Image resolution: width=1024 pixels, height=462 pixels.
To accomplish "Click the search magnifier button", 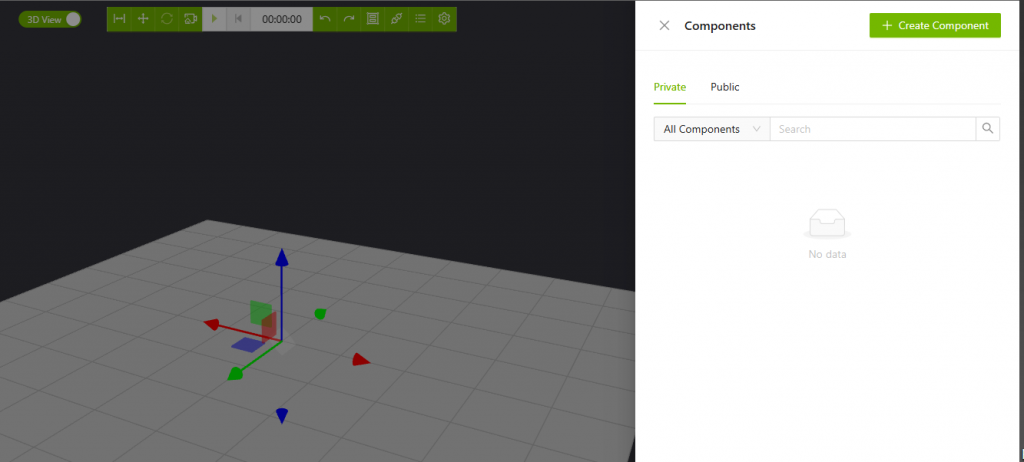I will click(988, 129).
